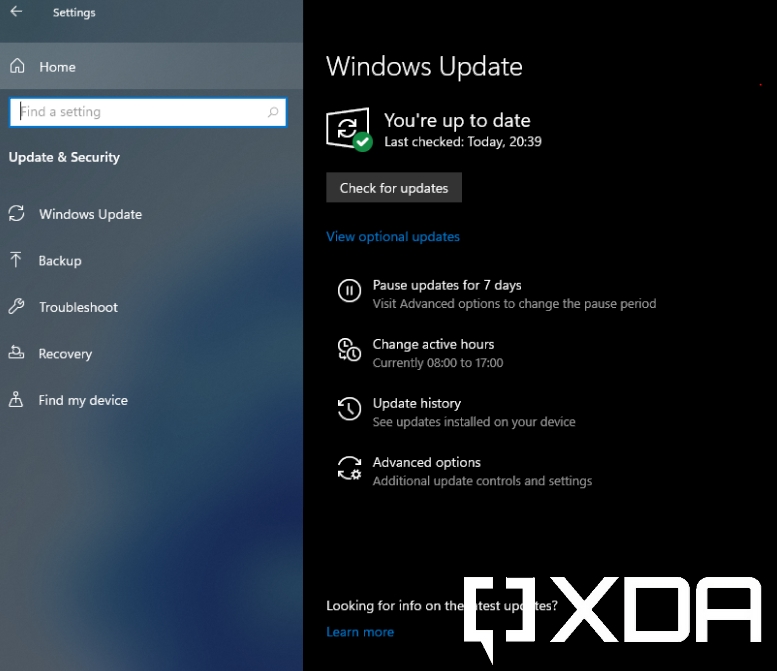Open Update history via its title text
777x671 pixels.
click(417, 403)
